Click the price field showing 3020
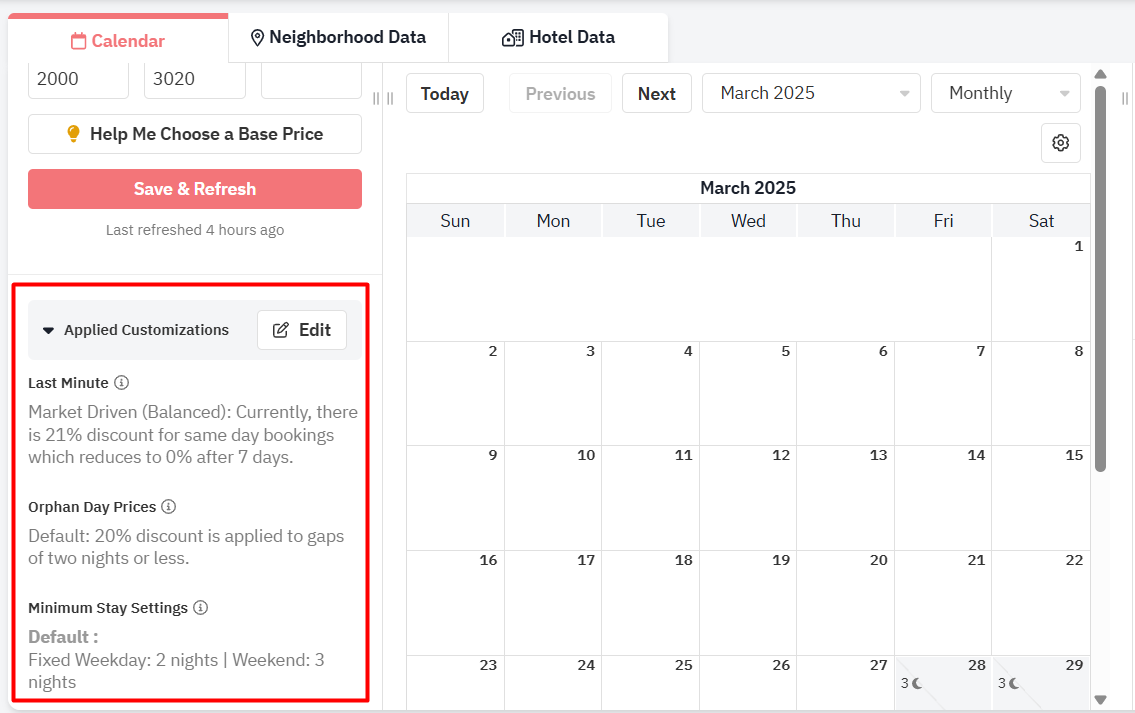 pos(194,80)
